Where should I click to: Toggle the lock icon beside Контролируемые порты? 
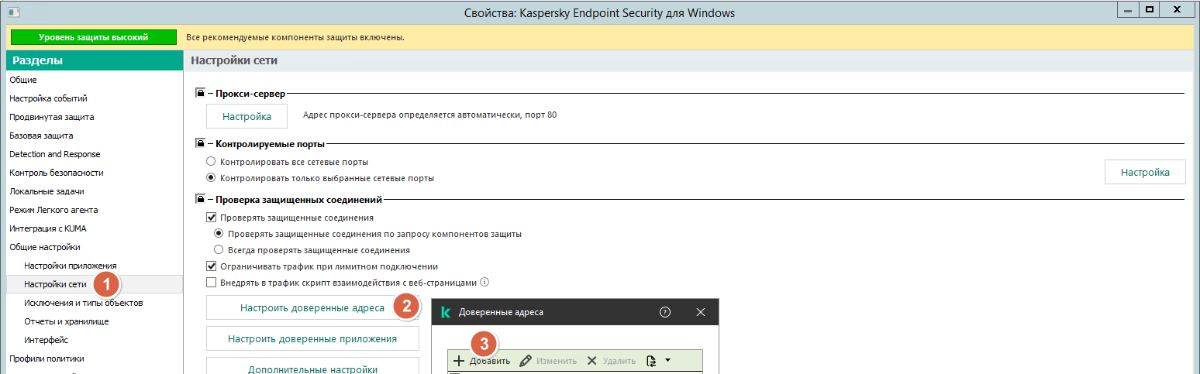click(200, 144)
